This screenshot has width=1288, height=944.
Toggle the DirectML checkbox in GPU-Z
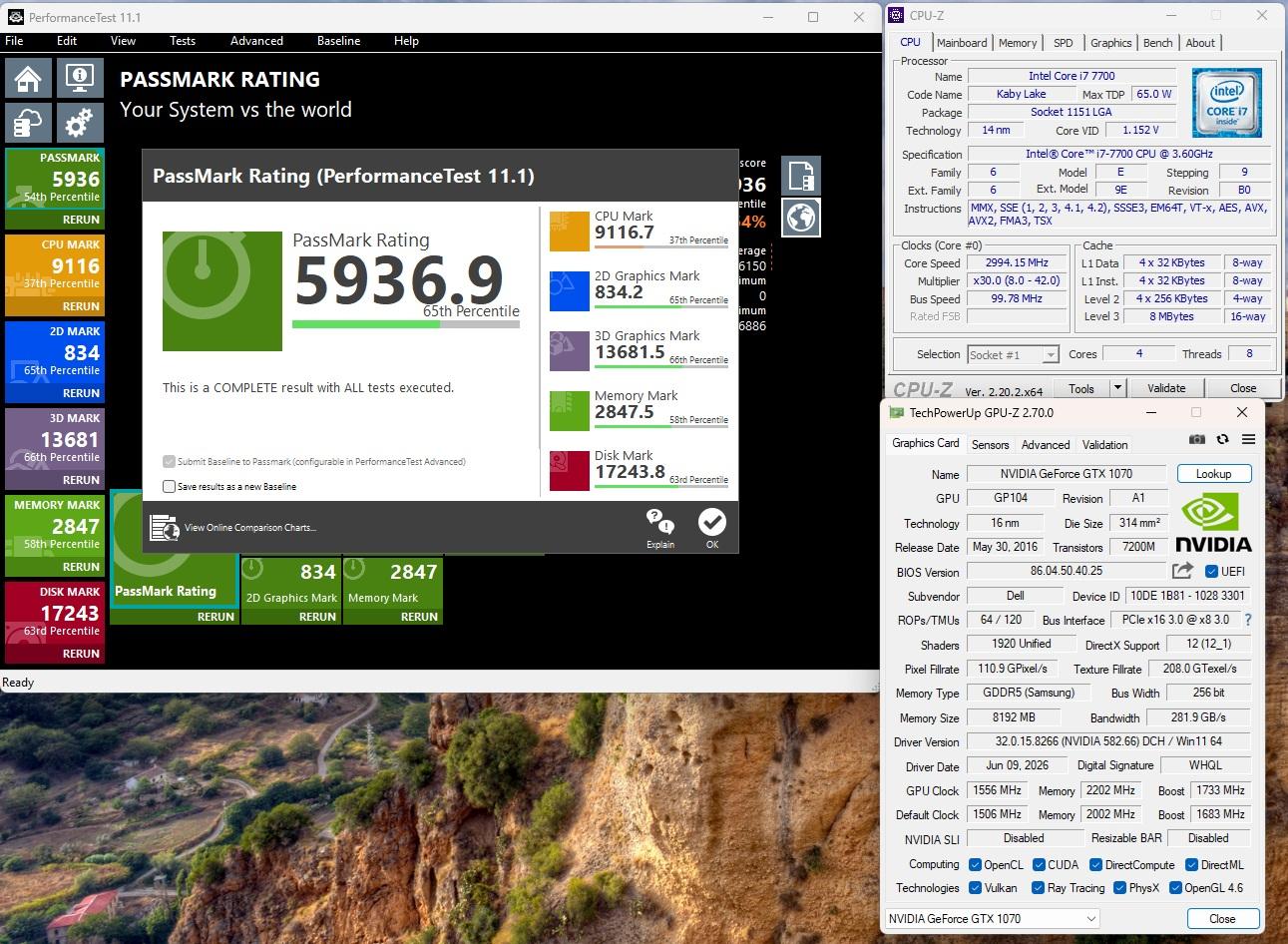[x=1191, y=865]
